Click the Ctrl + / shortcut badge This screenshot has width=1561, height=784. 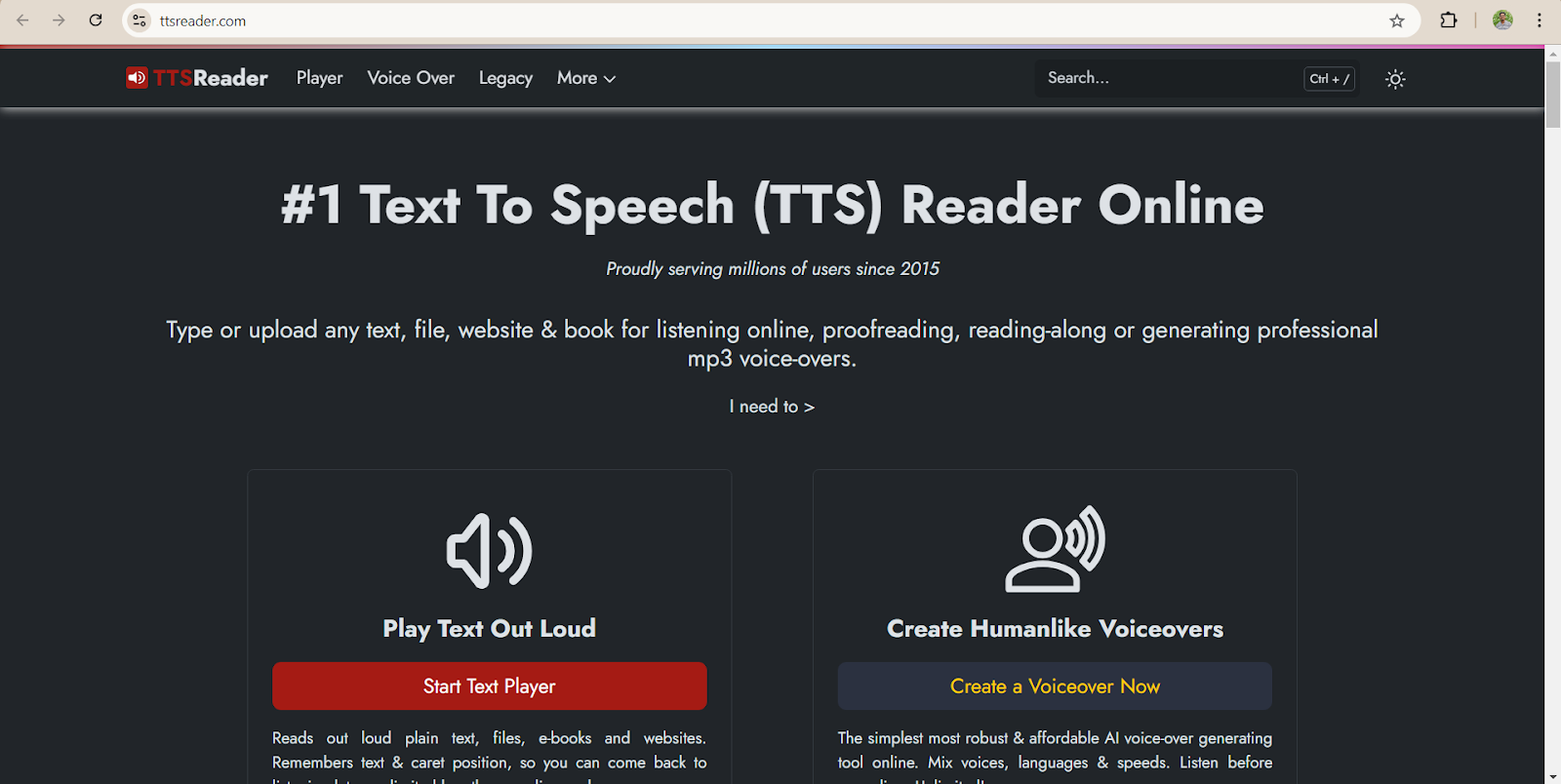(x=1329, y=79)
